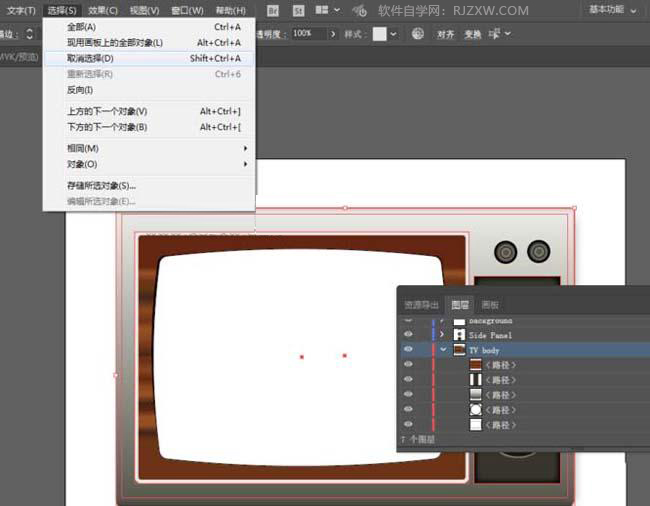
Task: Click the transform (变换) button
Action: tap(473, 33)
